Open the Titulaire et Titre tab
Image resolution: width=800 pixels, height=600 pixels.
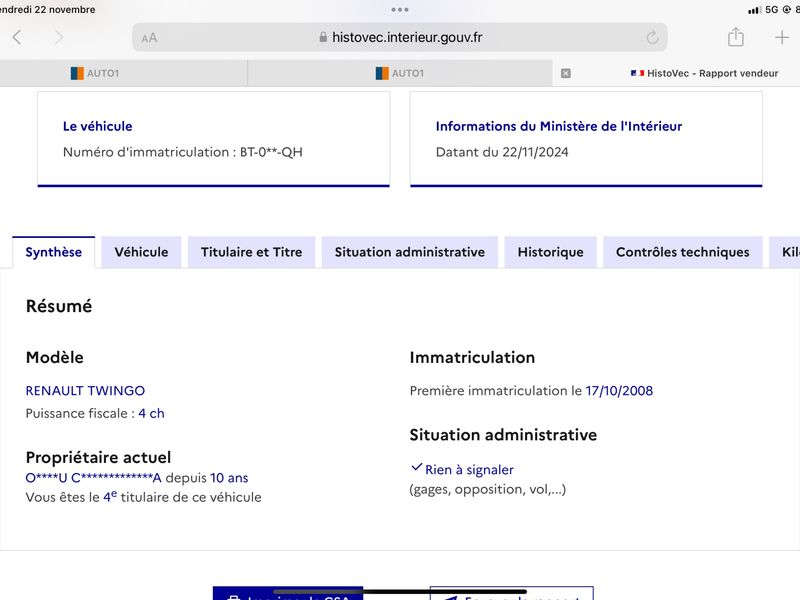click(x=252, y=252)
